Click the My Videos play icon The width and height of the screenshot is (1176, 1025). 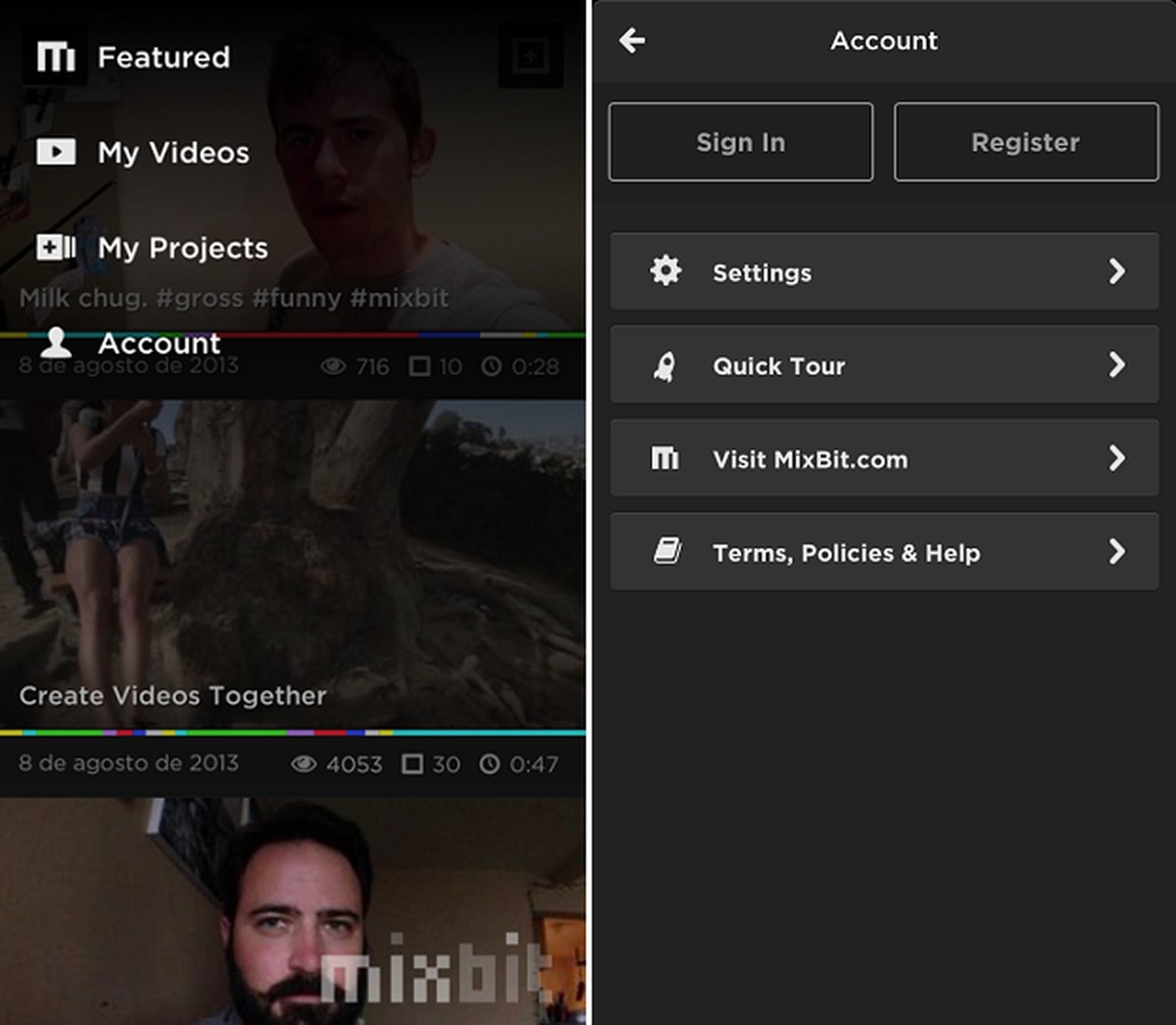(x=56, y=152)
